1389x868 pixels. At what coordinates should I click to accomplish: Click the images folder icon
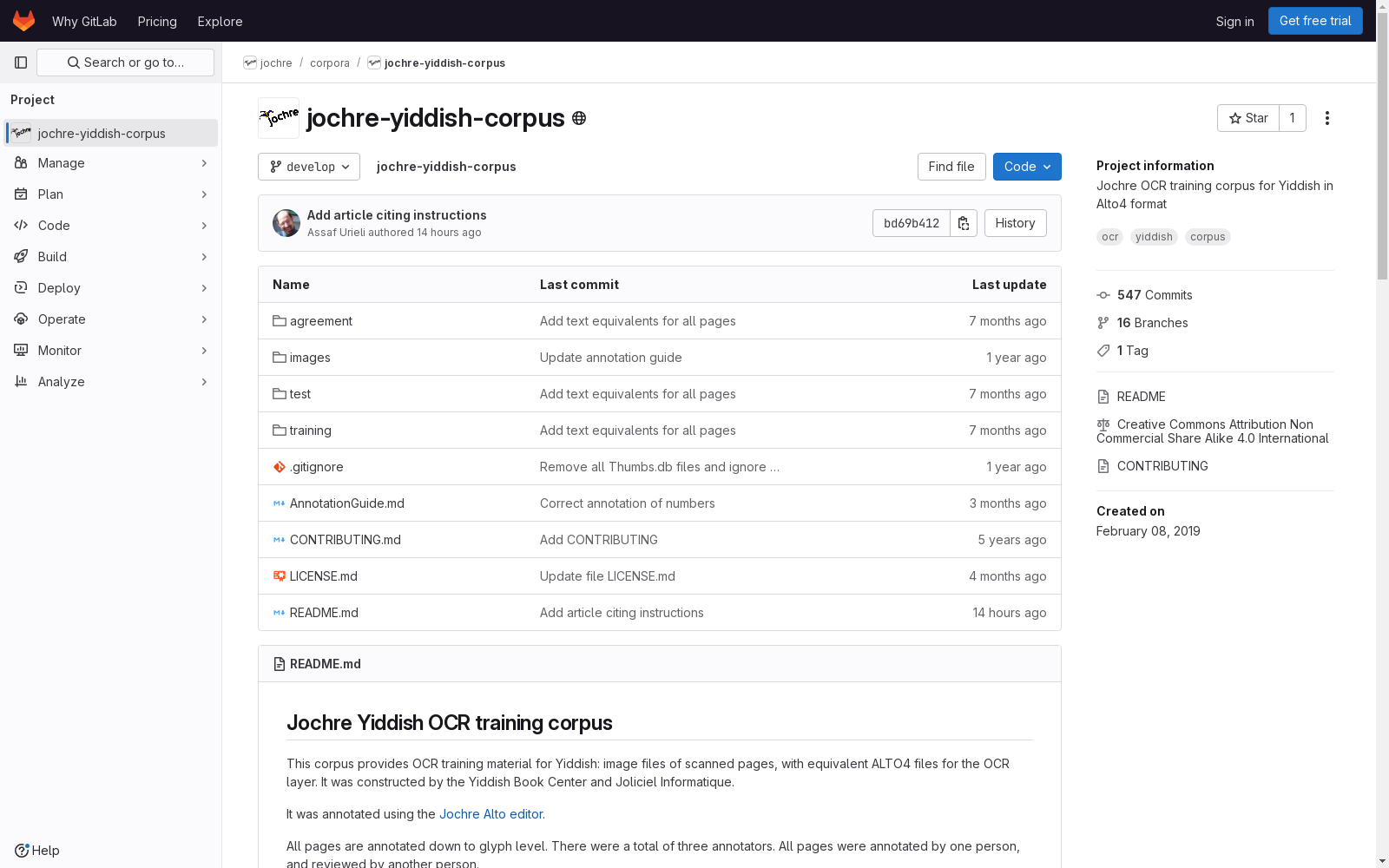[x=280, y=358]
